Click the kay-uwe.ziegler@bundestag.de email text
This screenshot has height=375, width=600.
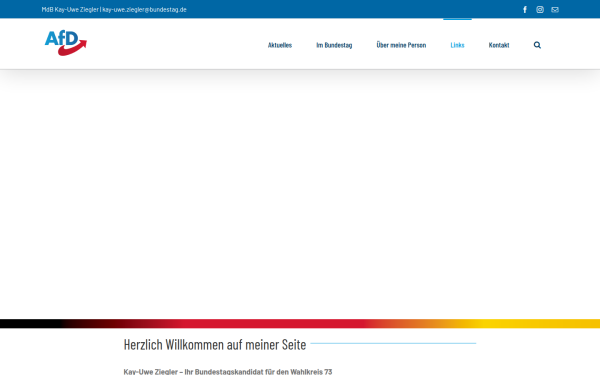click(x=144, y=10)
